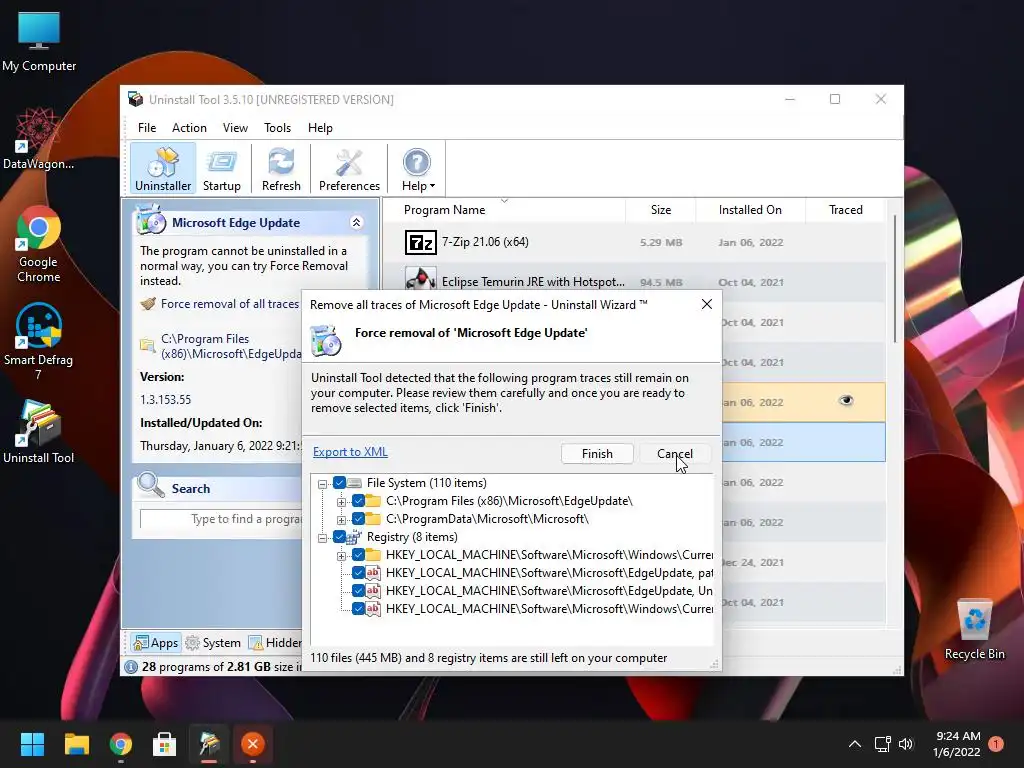The width and height of the screenshot is (1024, 768).
Task: Switch to the Apps tab
Action: (155, 643)
